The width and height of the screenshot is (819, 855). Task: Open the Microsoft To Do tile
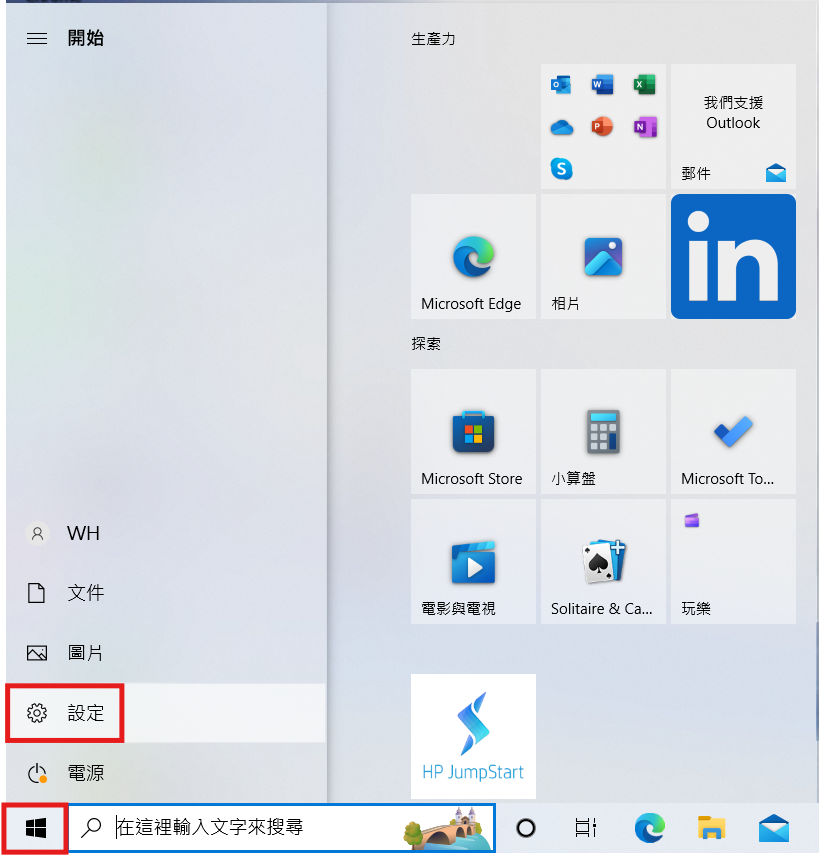733,431
